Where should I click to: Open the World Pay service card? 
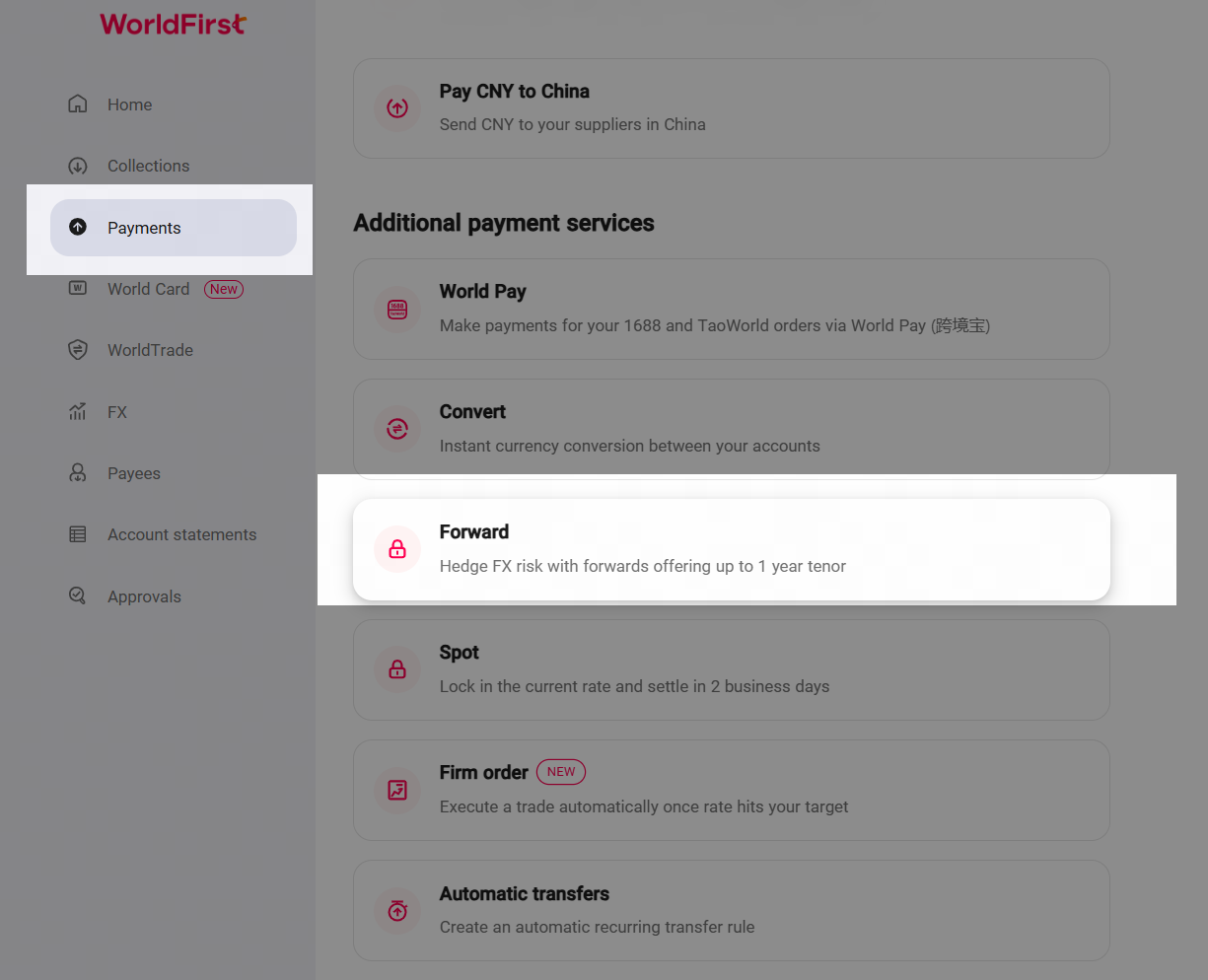coord(731,309)
